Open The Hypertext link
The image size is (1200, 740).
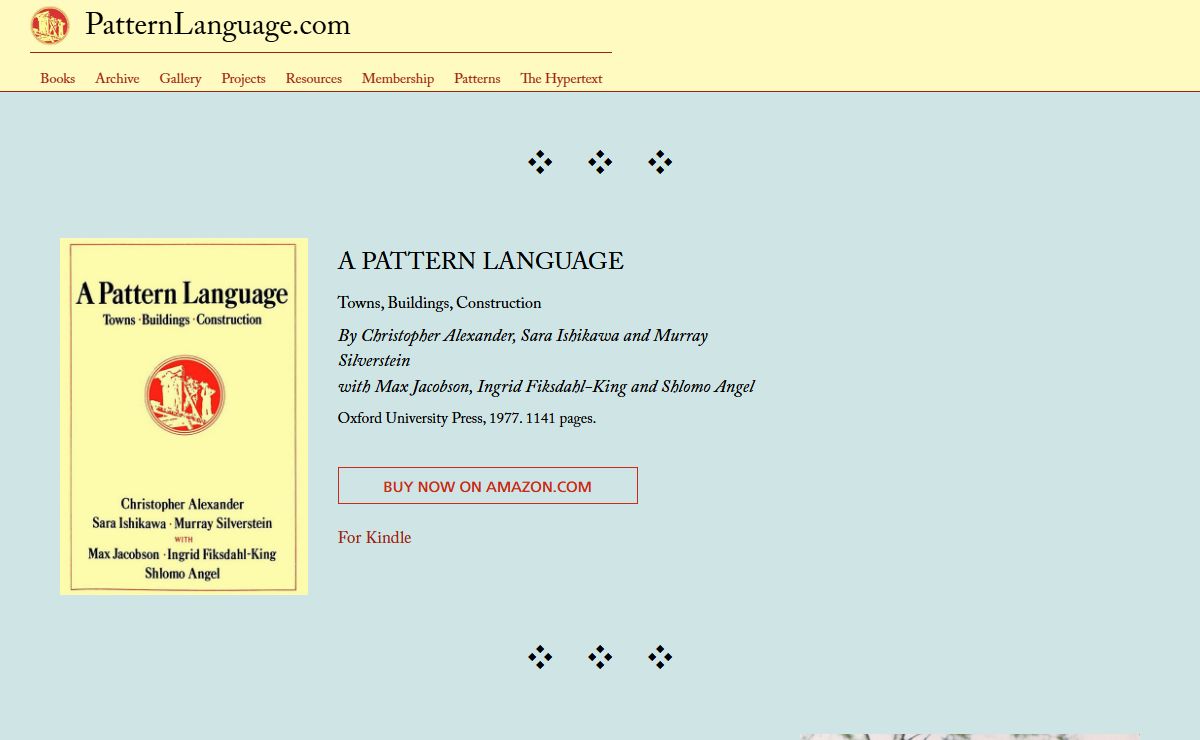tap(561, 79)
